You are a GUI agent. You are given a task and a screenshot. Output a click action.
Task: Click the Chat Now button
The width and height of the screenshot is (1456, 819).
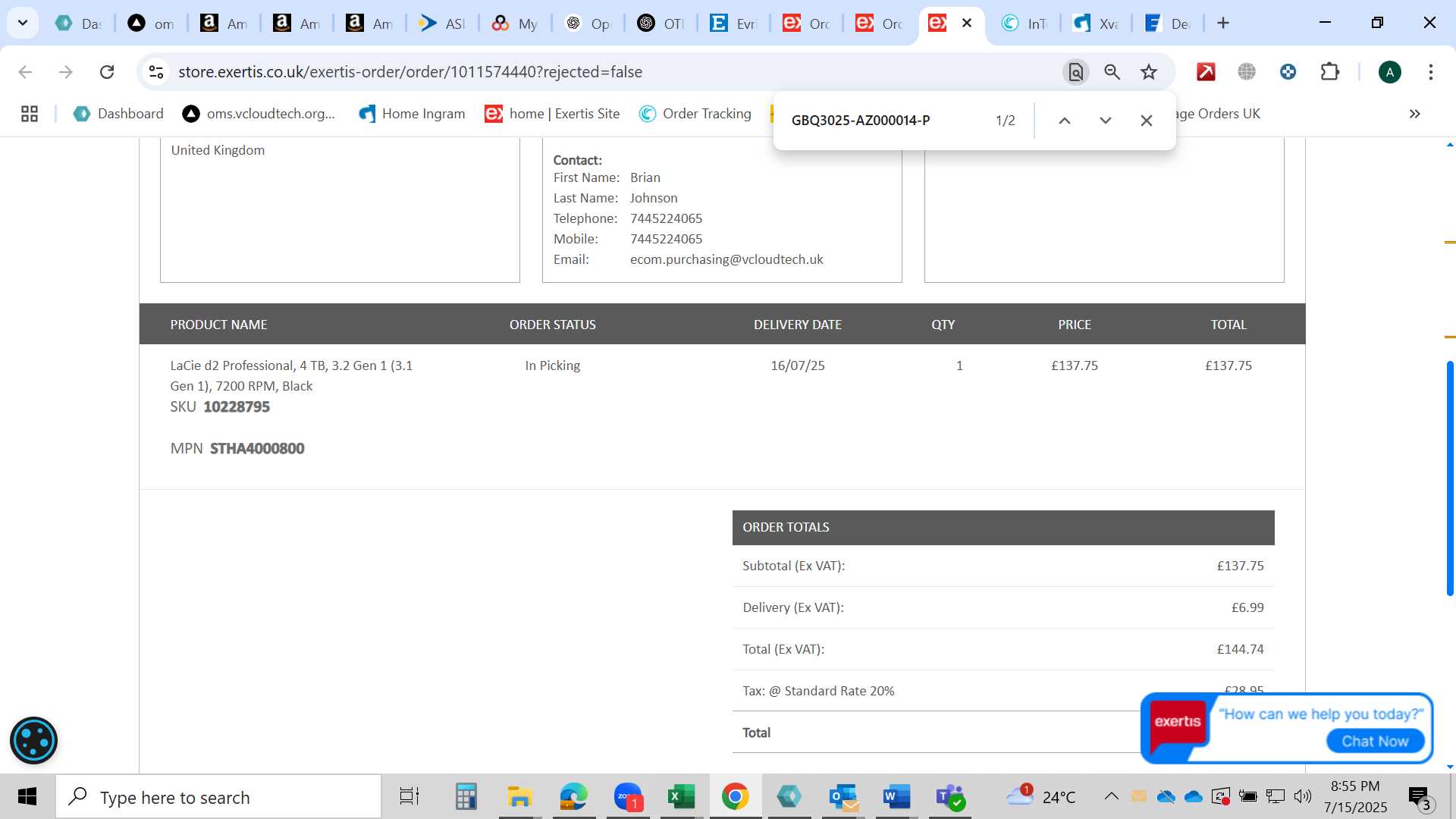pos(1375,741)
